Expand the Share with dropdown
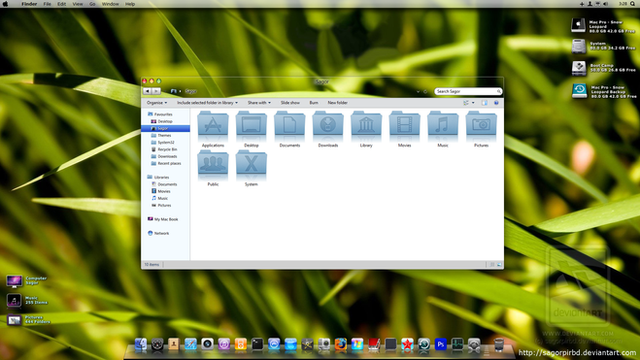 [259, 103]
